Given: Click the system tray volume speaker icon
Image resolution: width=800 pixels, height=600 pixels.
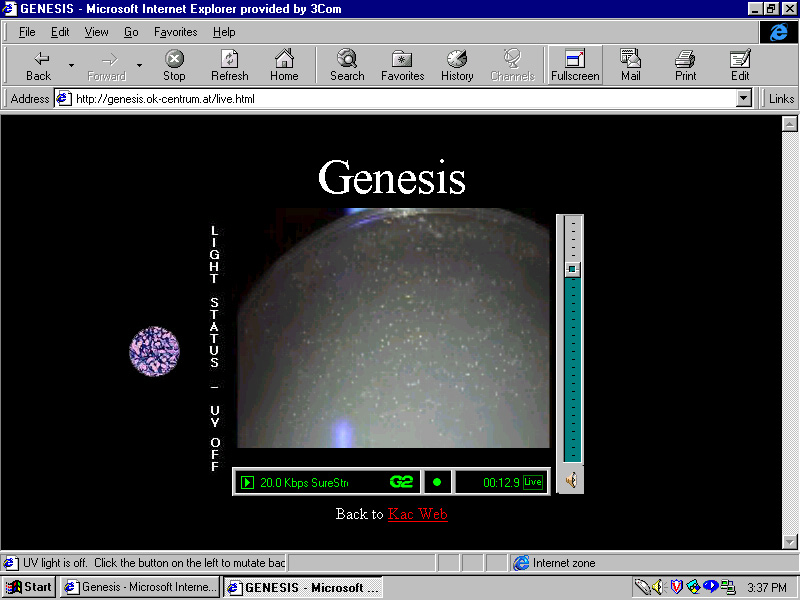Looking at the screenshot, I should tap(658, 587).
